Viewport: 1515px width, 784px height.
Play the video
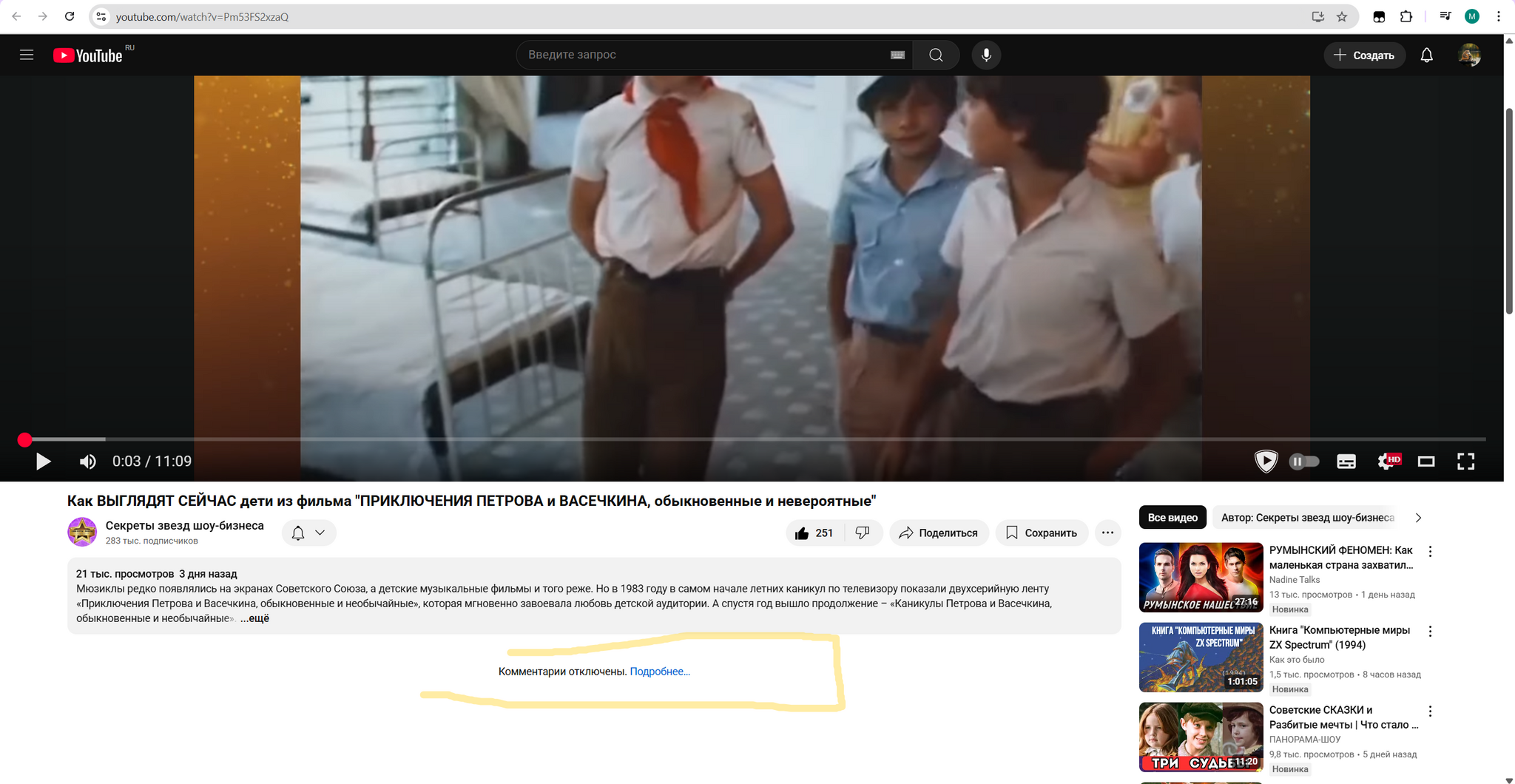tap(43, 462)
